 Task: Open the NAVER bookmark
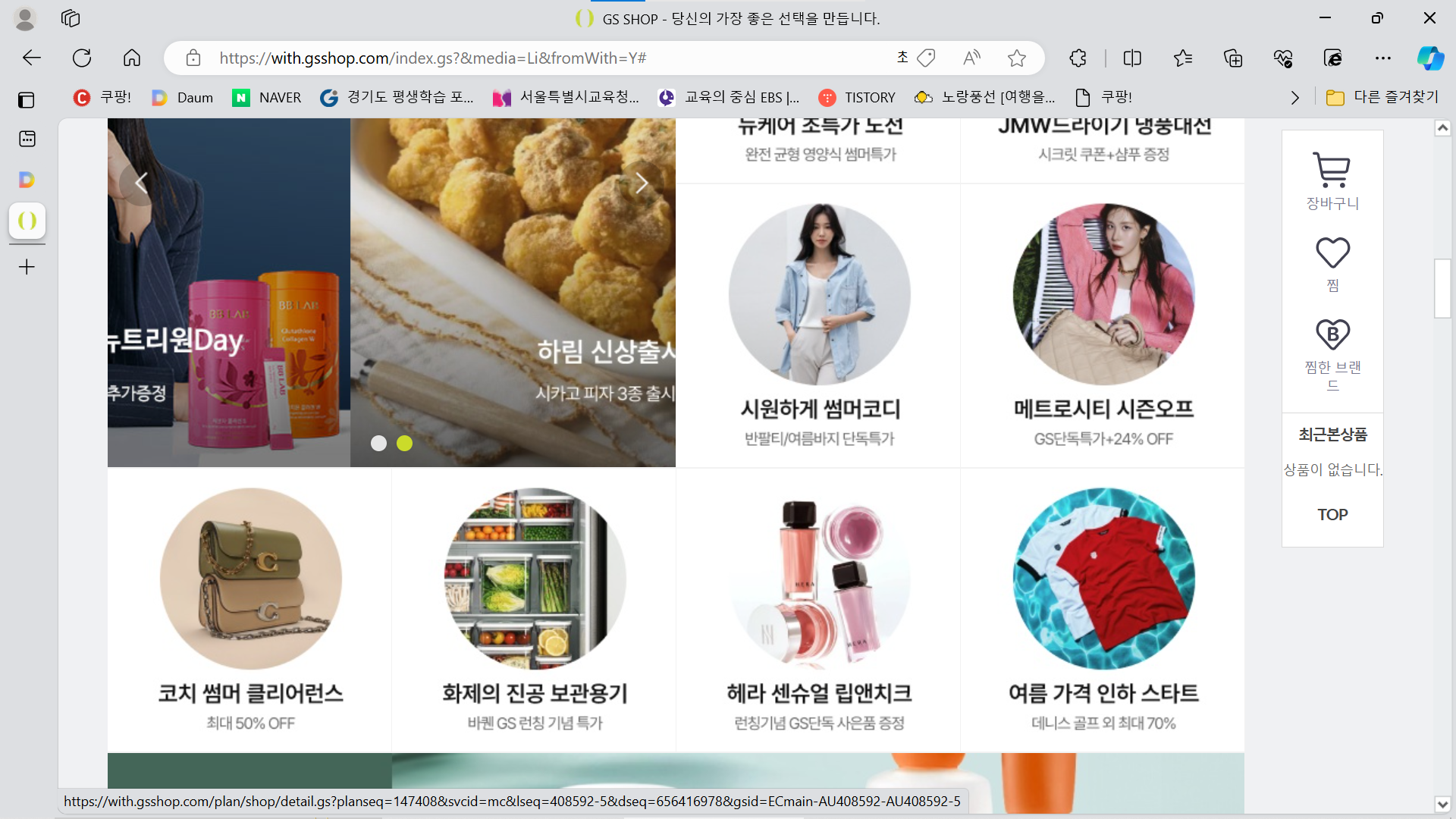267,97
